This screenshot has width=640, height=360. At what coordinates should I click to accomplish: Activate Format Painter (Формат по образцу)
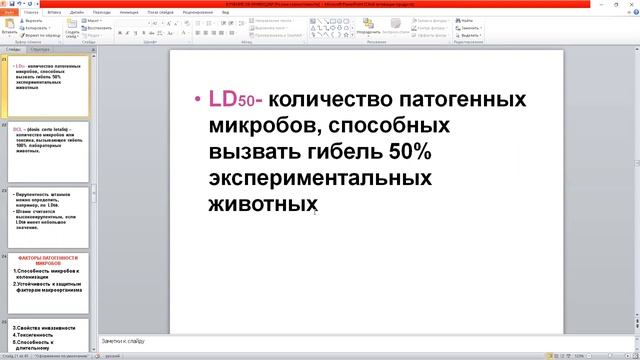pos(40,36)
